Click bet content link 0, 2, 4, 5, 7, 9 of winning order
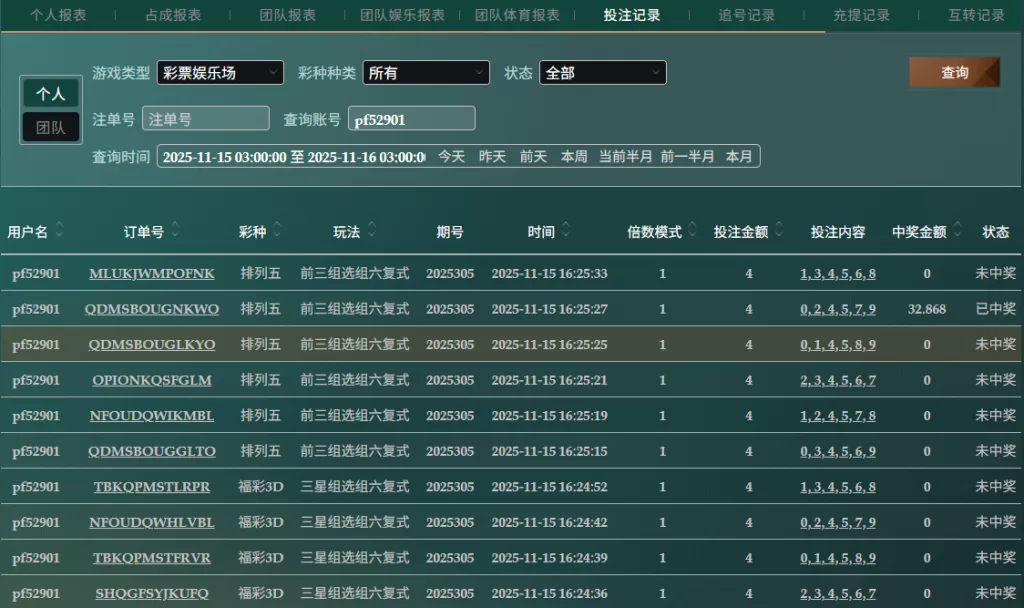This screenshot has width=1024, height=608. point(838,309)
